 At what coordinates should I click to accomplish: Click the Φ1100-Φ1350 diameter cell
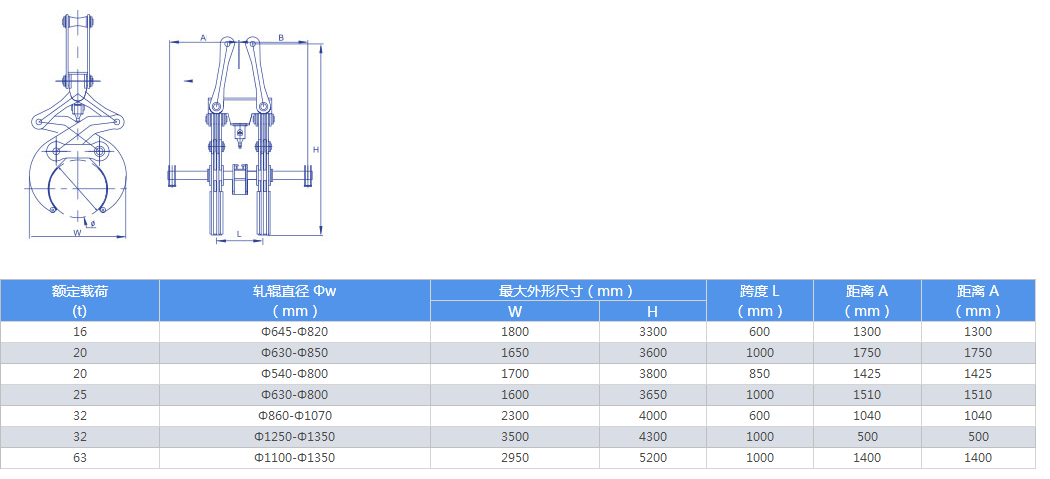[x=294, y=458]
